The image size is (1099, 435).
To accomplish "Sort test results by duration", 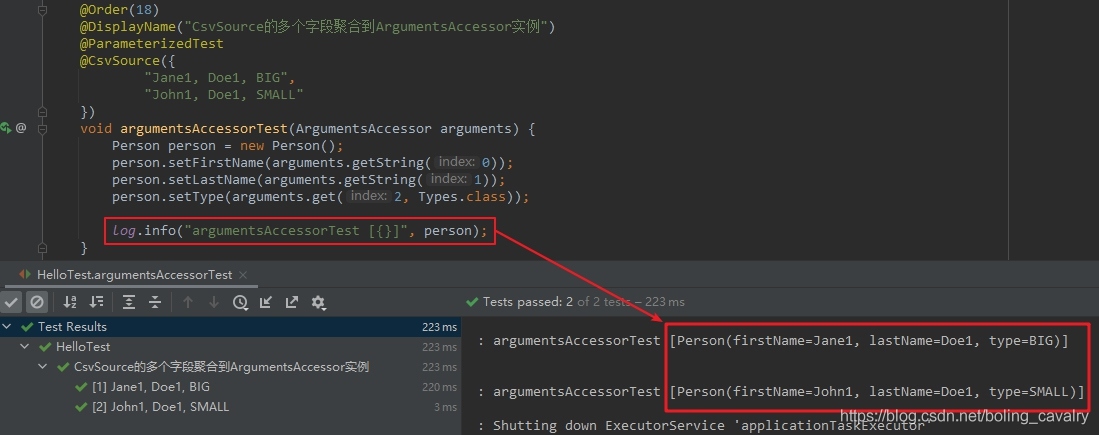I will coord(97,303).
